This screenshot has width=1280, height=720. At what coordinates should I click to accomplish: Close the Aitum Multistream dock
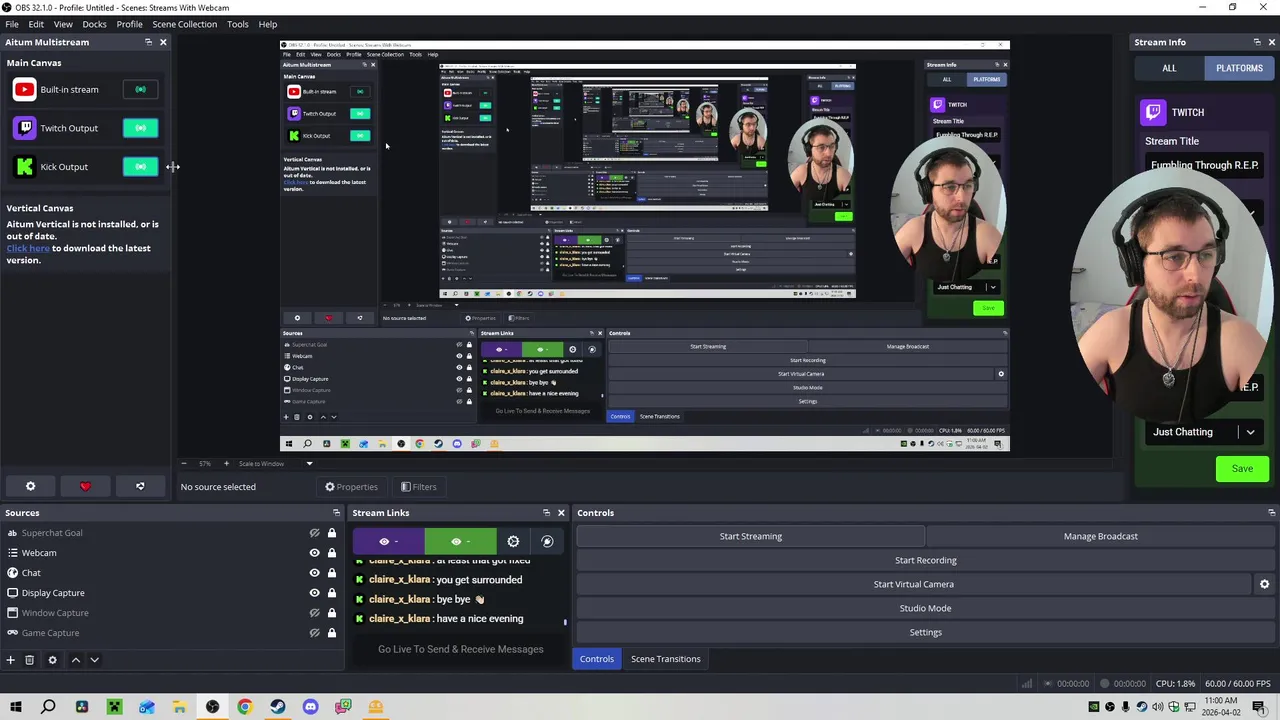pos(163,42)
